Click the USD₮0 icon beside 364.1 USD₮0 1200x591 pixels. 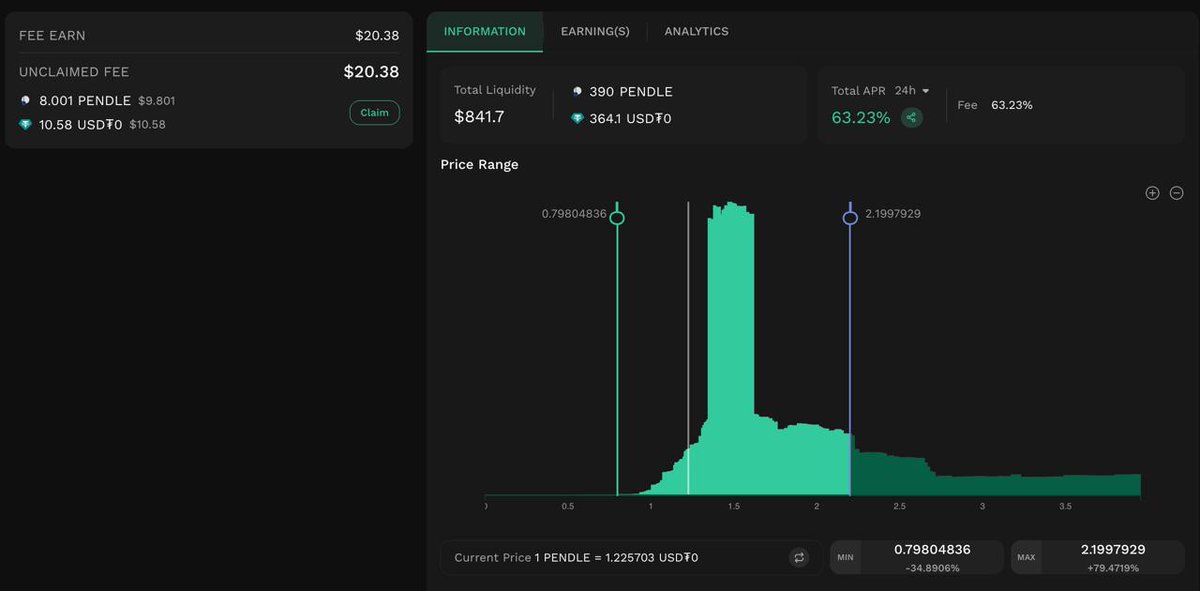click(577, 118)
